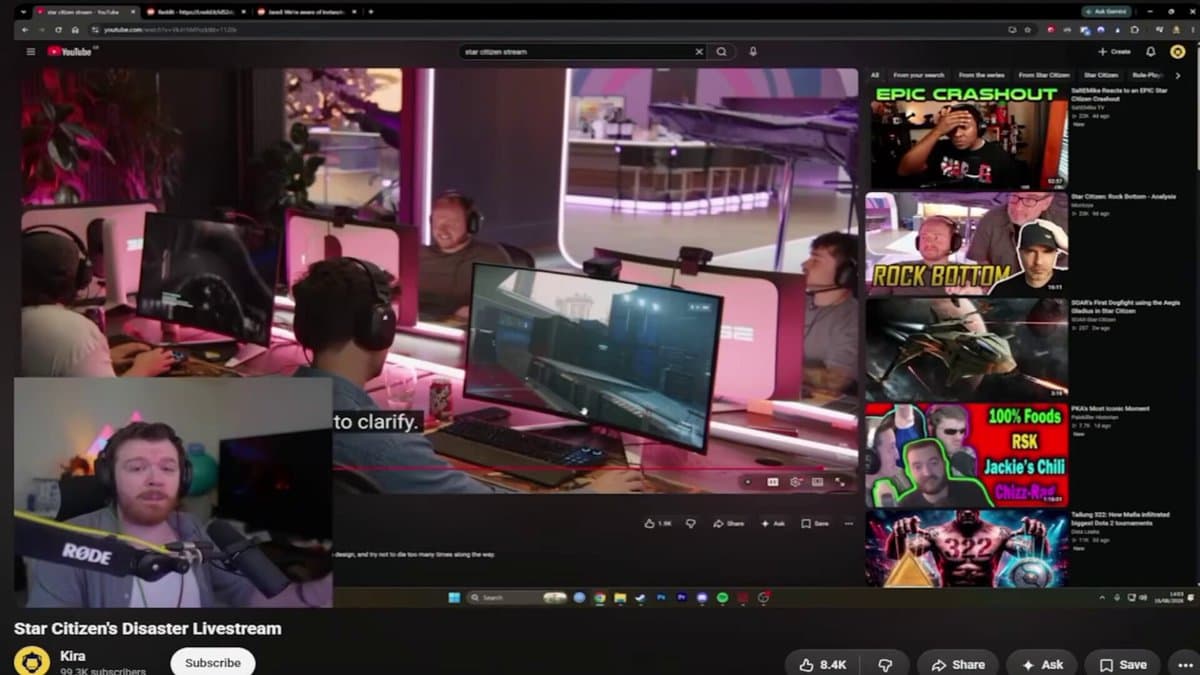This screenshot has width=1200, height=675.
Task: Open the 'EPIC CRASHOUT' video thumbnail
Action: 966,137
